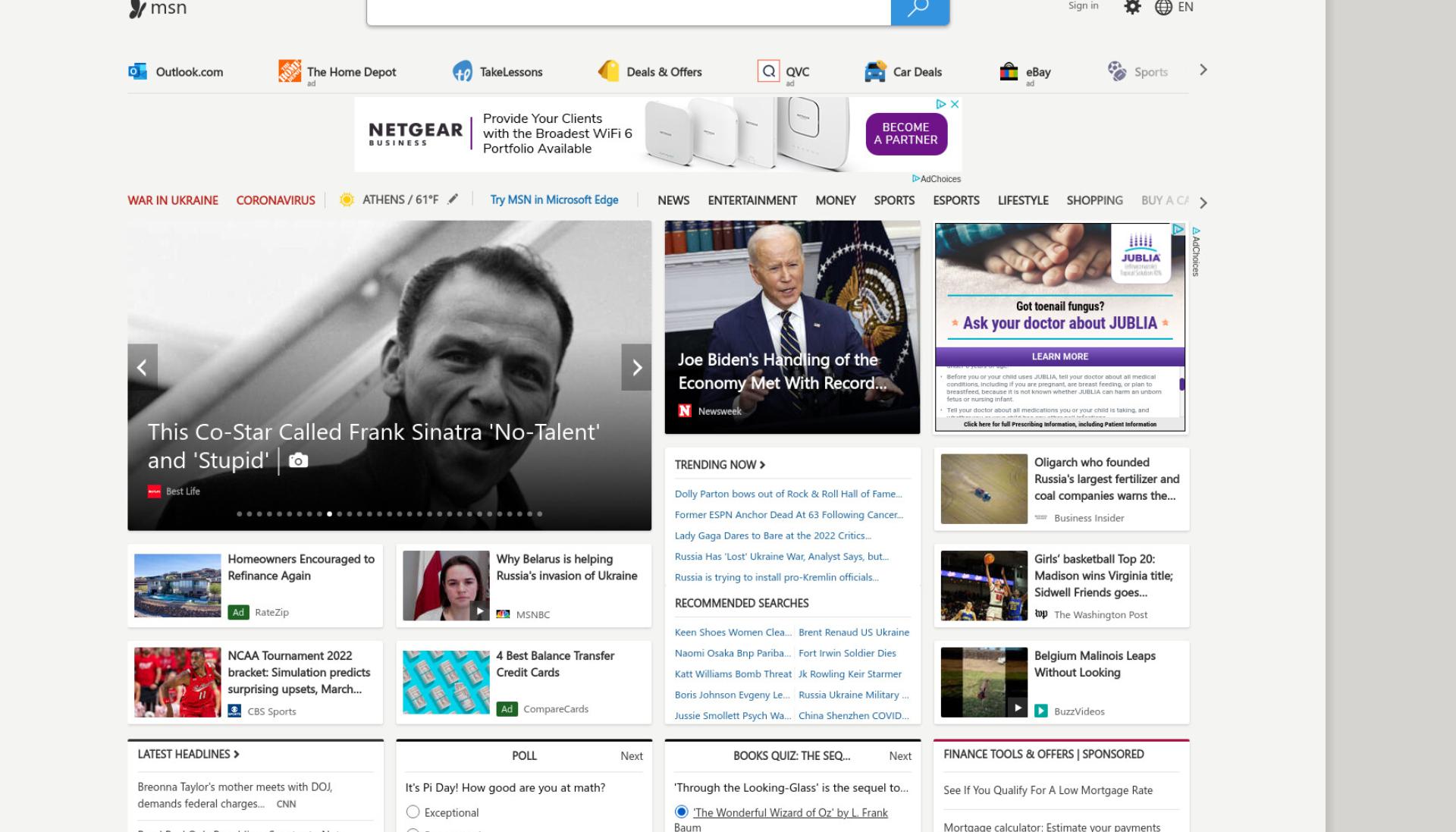This screenshot has height=832, width=1456.
Task: Play the Belarus MSNBC video
Action: (x=479, y=610)
